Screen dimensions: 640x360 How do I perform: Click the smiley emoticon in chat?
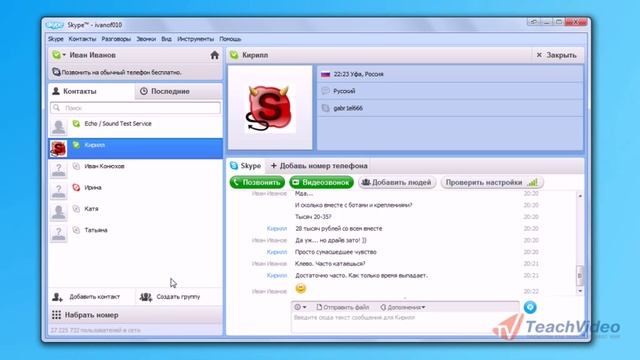(x=300, y=289)
